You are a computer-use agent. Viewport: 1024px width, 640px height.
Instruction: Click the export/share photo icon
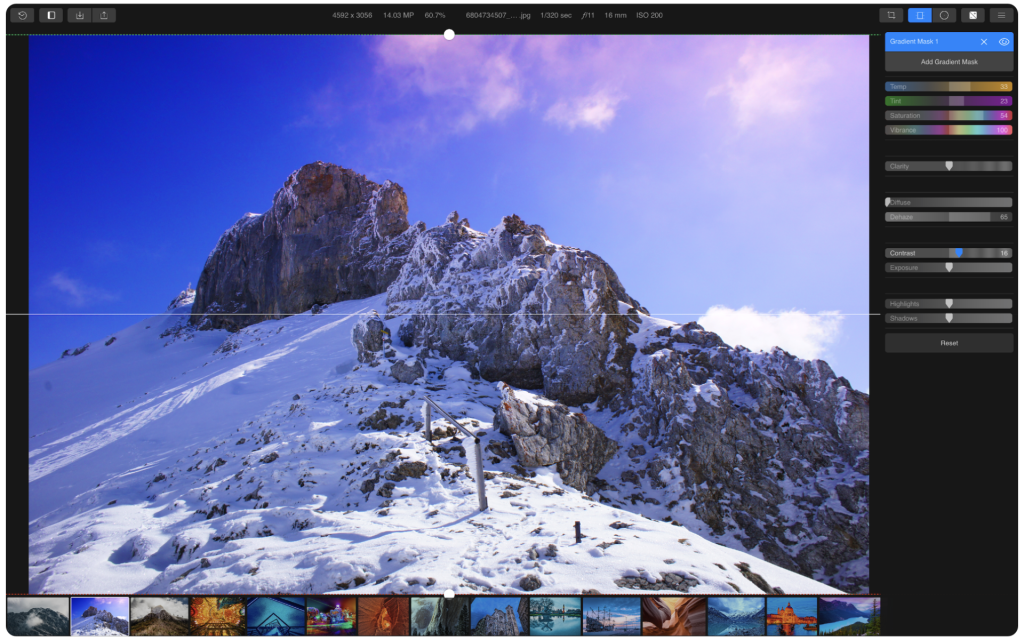point(104,15)
